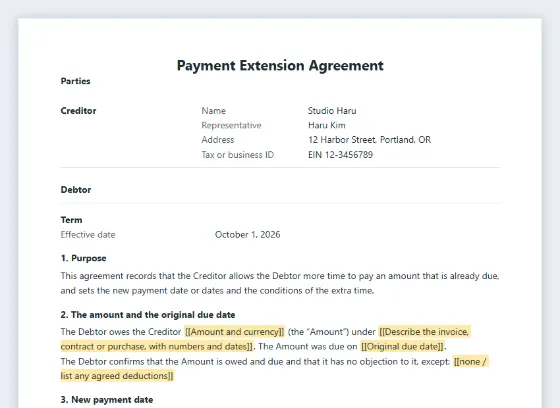Click the 'Address' field label
This screenshot has height=408, width=560.
218,140
